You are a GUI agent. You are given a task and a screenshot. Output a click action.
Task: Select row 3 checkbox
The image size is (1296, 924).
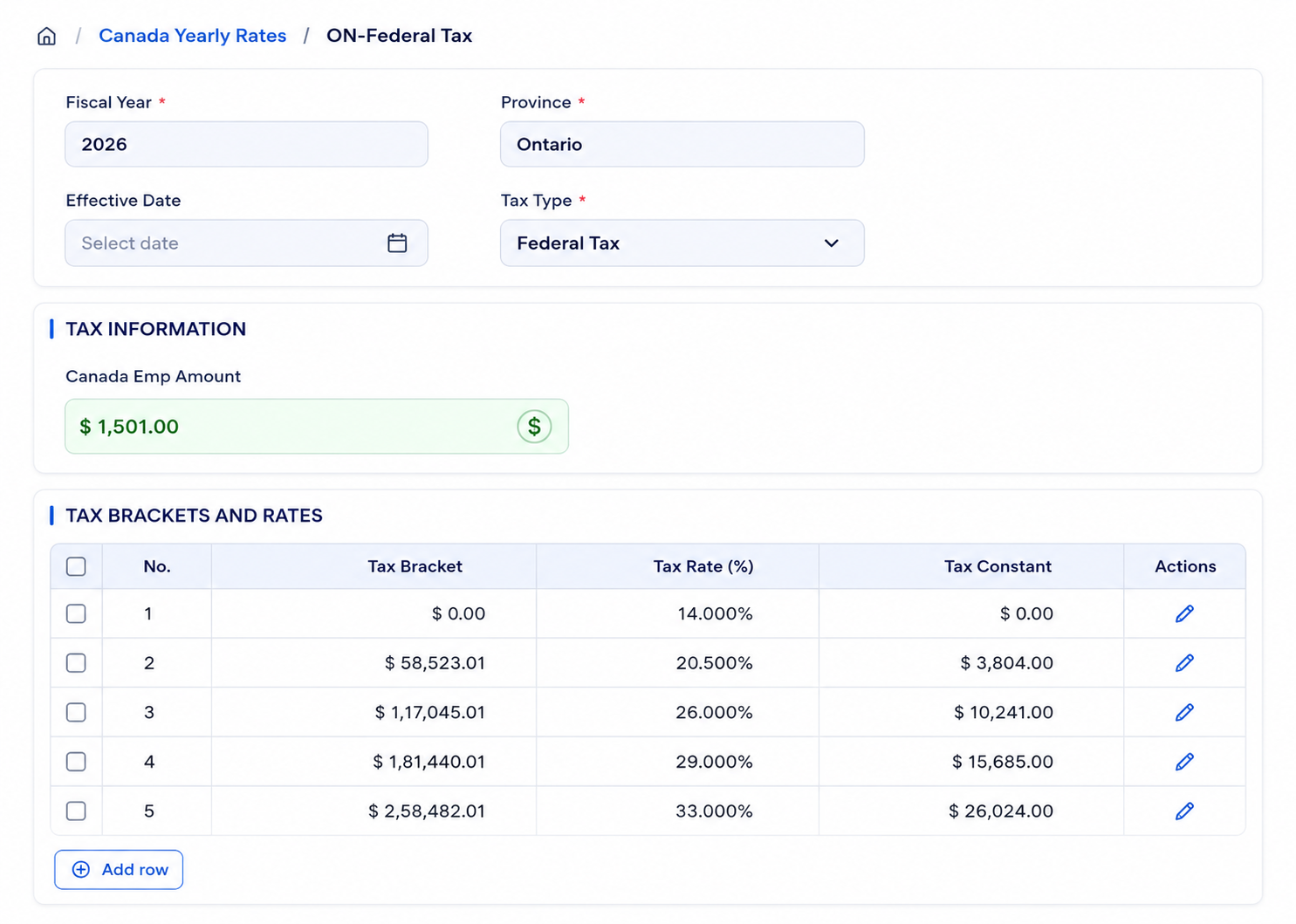[76, 712]
